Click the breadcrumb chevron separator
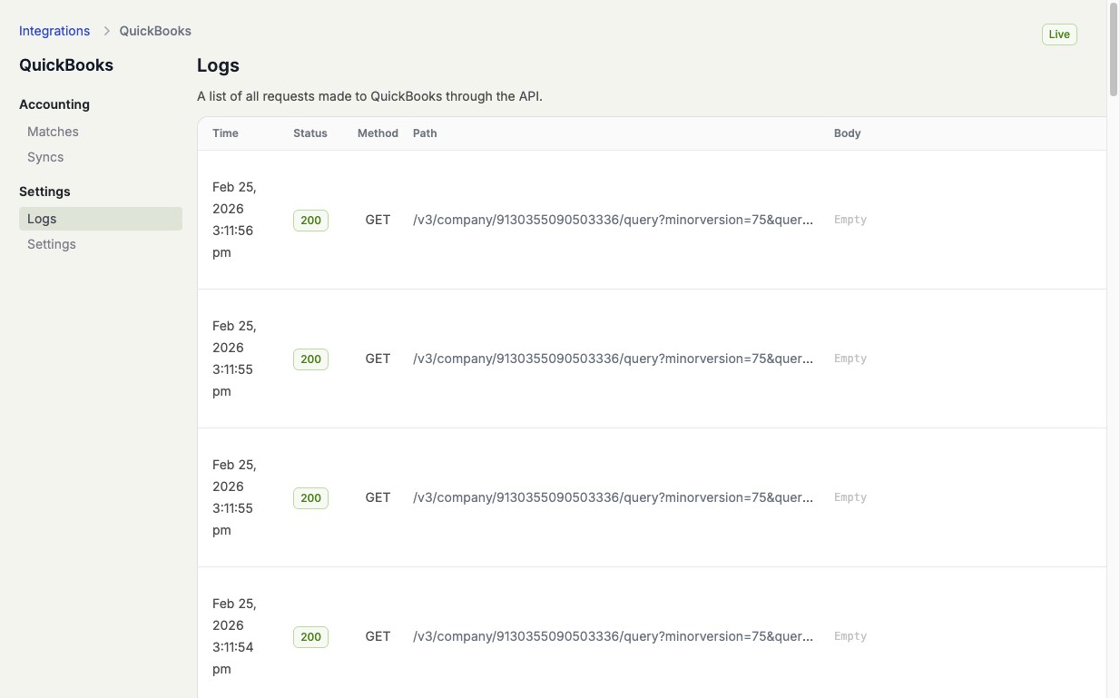This screenshot has height=698, width=1120. (106, 31)
